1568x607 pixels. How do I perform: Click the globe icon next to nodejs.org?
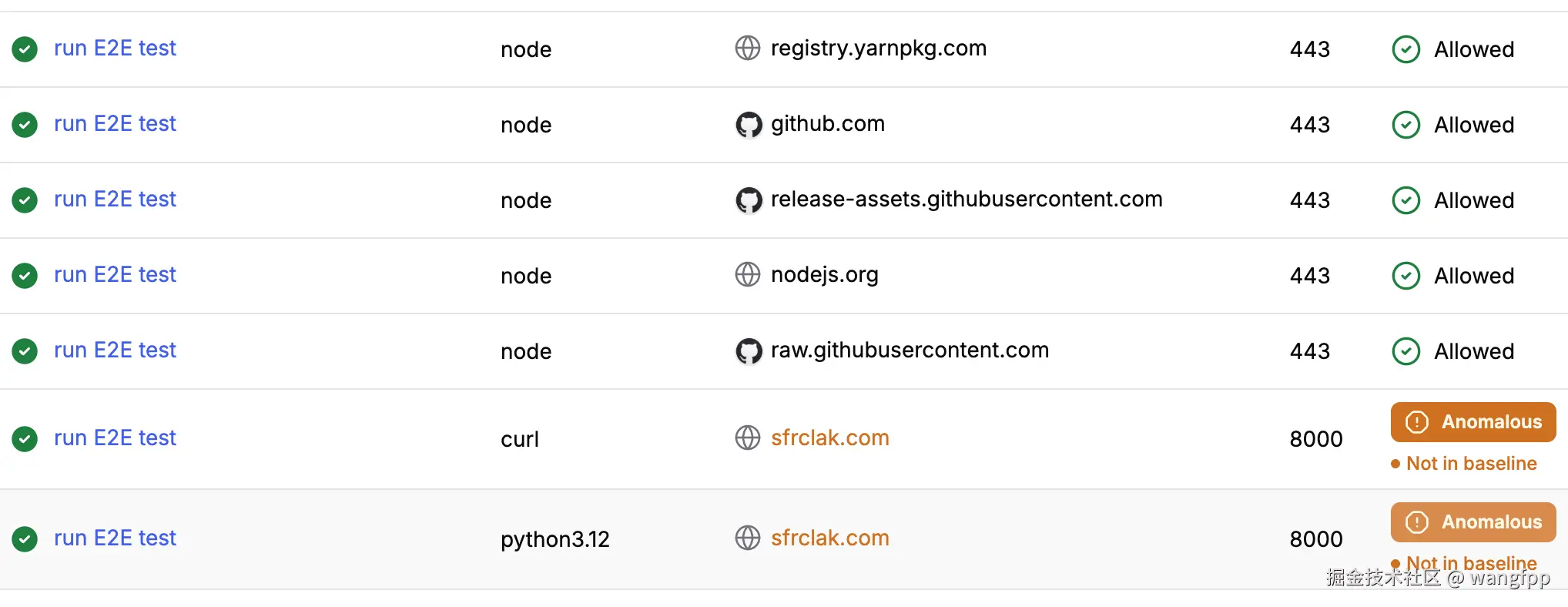747,275
